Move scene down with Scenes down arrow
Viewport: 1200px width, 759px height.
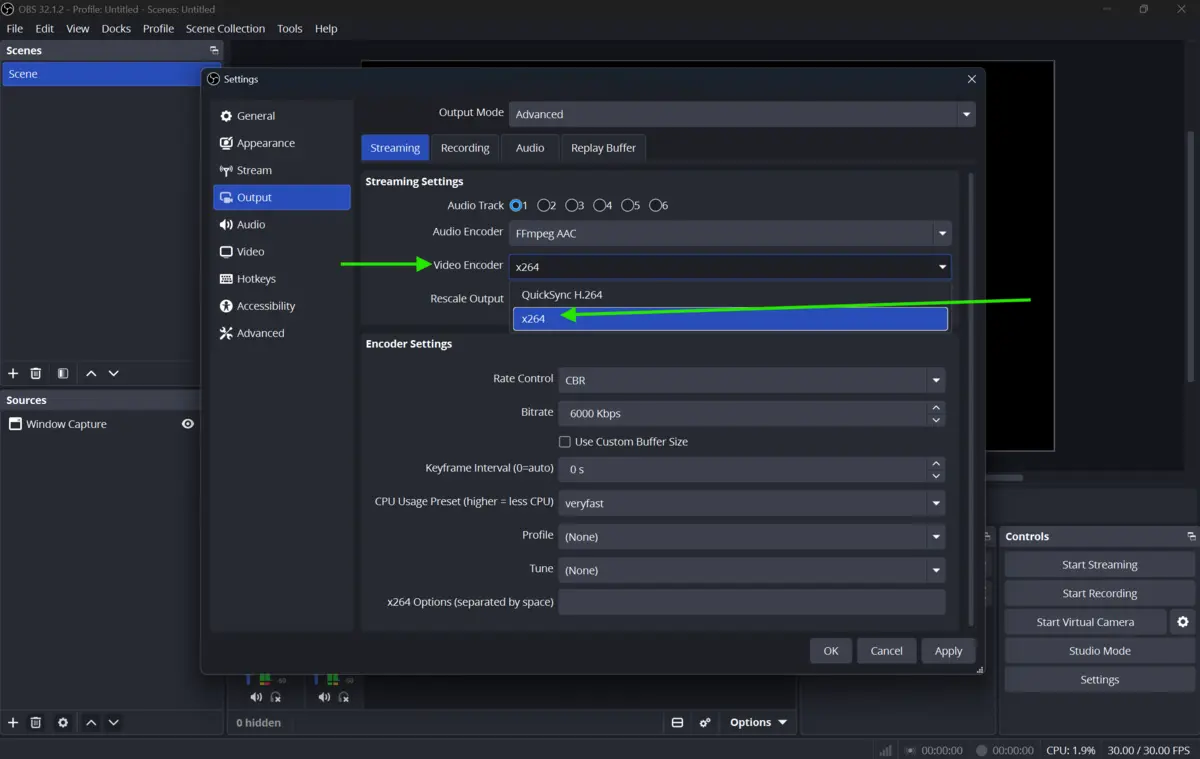tap(114, 373)
